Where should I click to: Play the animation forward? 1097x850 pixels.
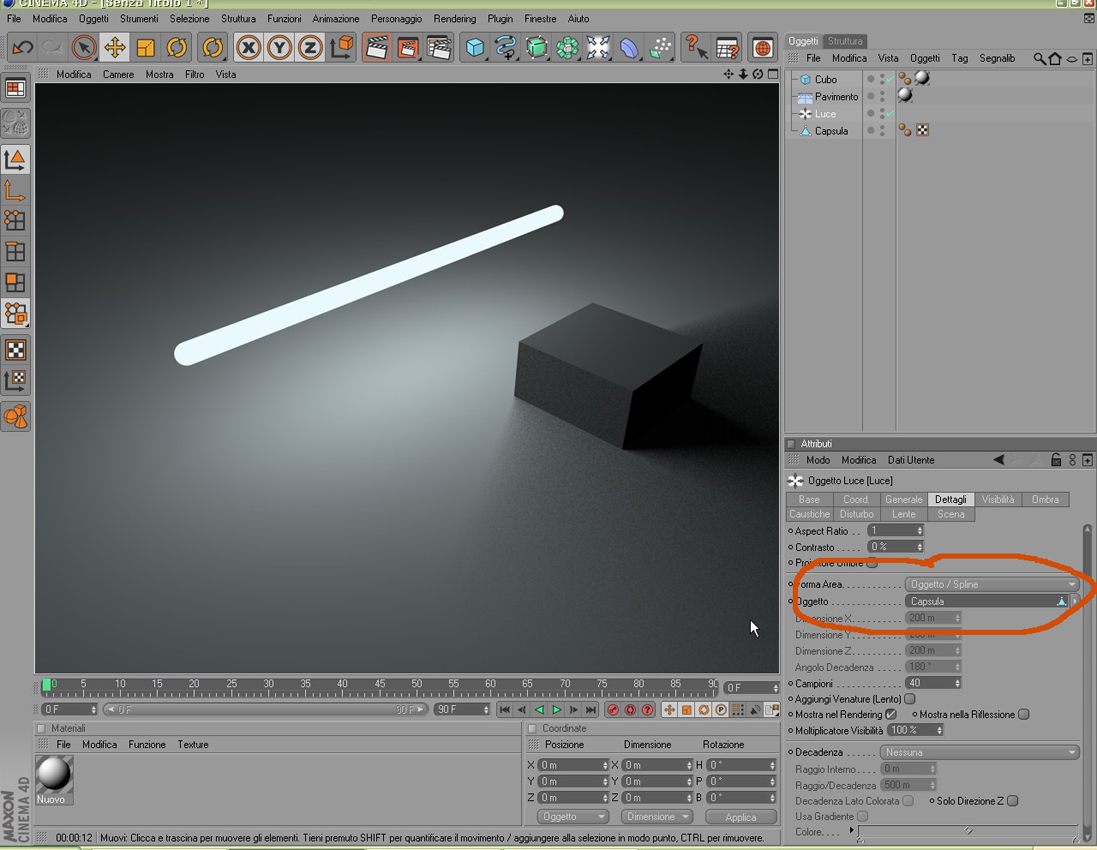[556, 709]
